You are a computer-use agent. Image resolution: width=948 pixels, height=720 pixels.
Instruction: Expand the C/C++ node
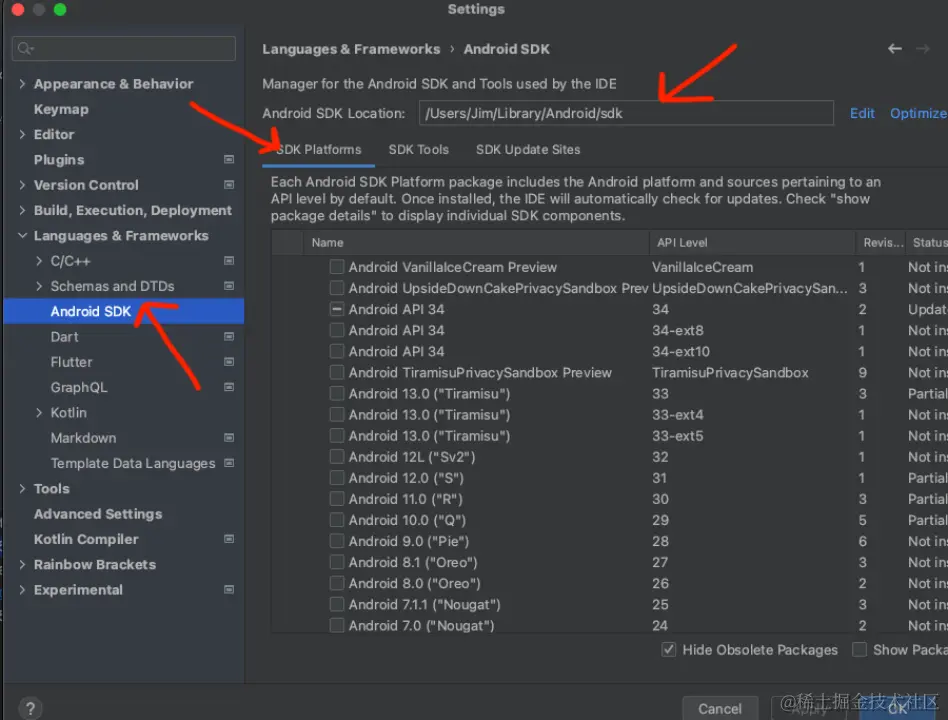(39, 261)
